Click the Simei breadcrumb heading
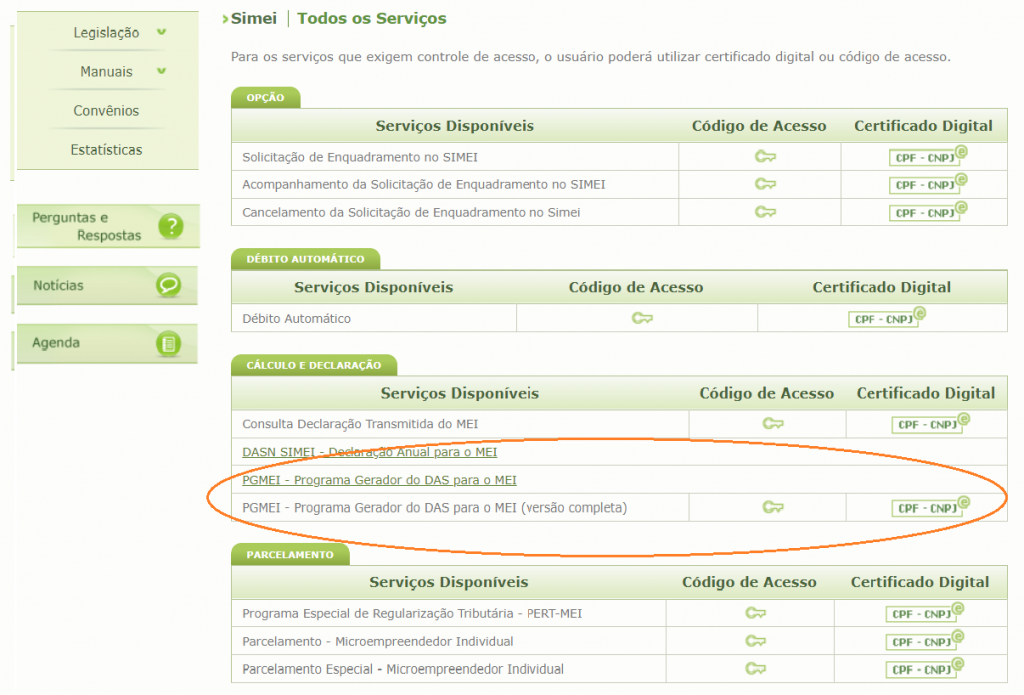The width and height of the screenshot is (1024, 695). point(253,18)
